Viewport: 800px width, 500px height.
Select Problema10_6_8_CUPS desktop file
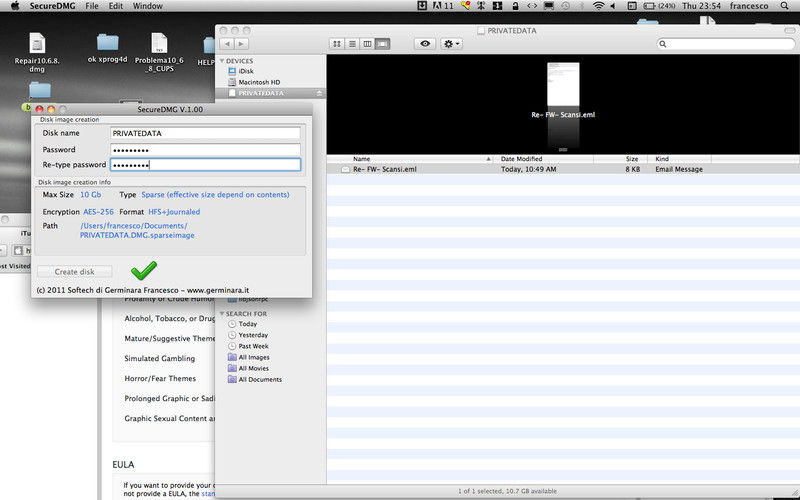[x=159, y=53]
